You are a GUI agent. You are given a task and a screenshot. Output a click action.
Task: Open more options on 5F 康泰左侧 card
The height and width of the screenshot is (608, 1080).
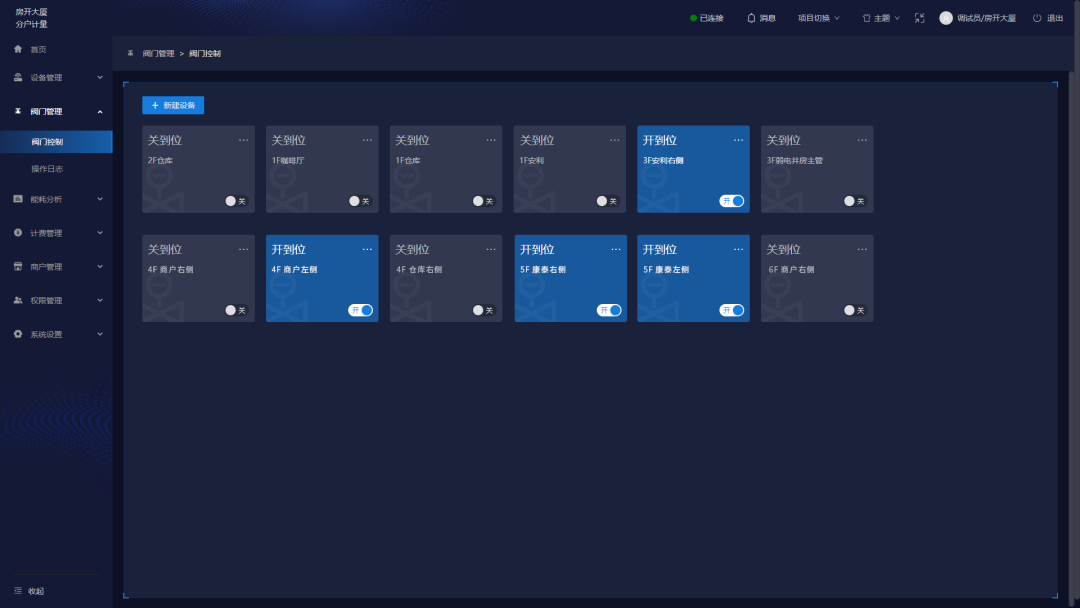(x=738, y=249)
